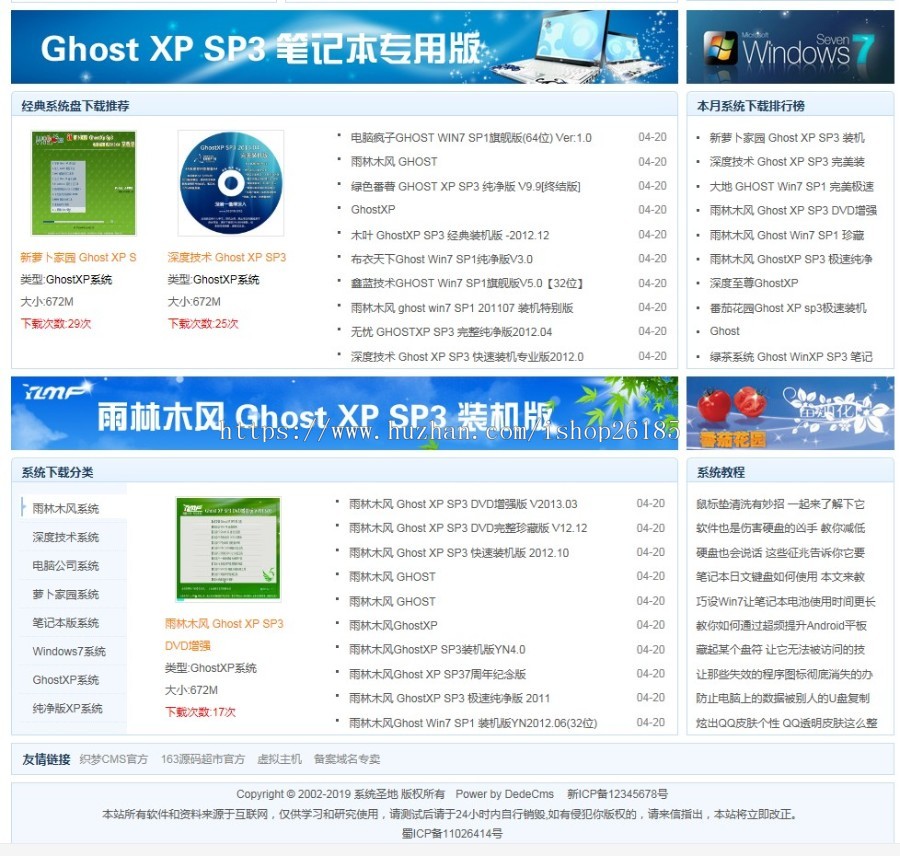This screenshot has width=900, height=856.
Task: Visit friend link 163源码超市官方
Action: click(x=203, y=759)
